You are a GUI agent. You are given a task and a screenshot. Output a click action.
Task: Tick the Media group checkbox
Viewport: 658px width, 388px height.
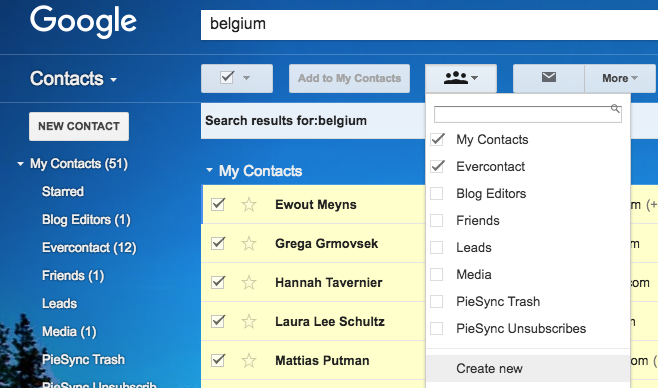437,274
